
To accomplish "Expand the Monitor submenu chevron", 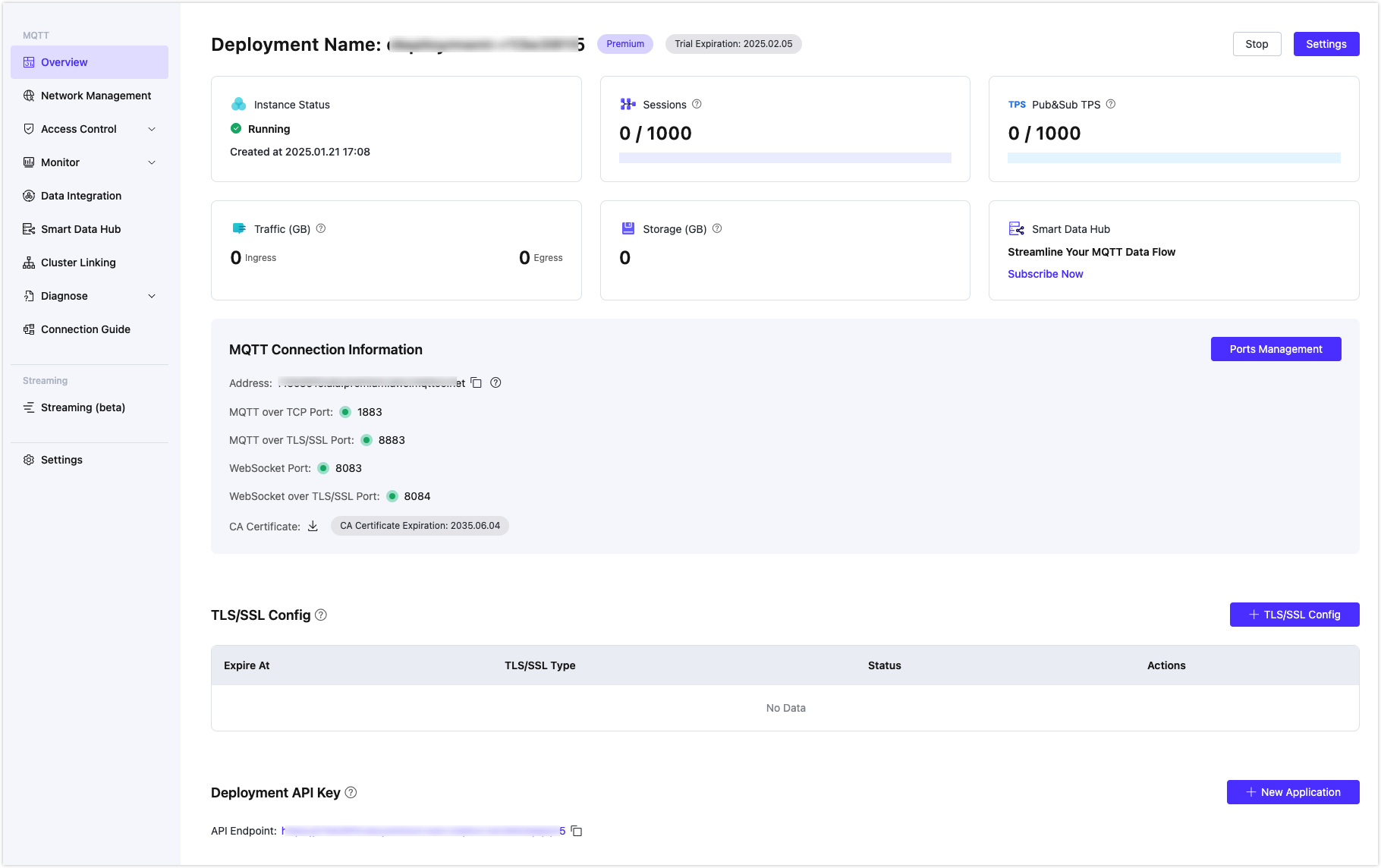I will coord(152,162).
